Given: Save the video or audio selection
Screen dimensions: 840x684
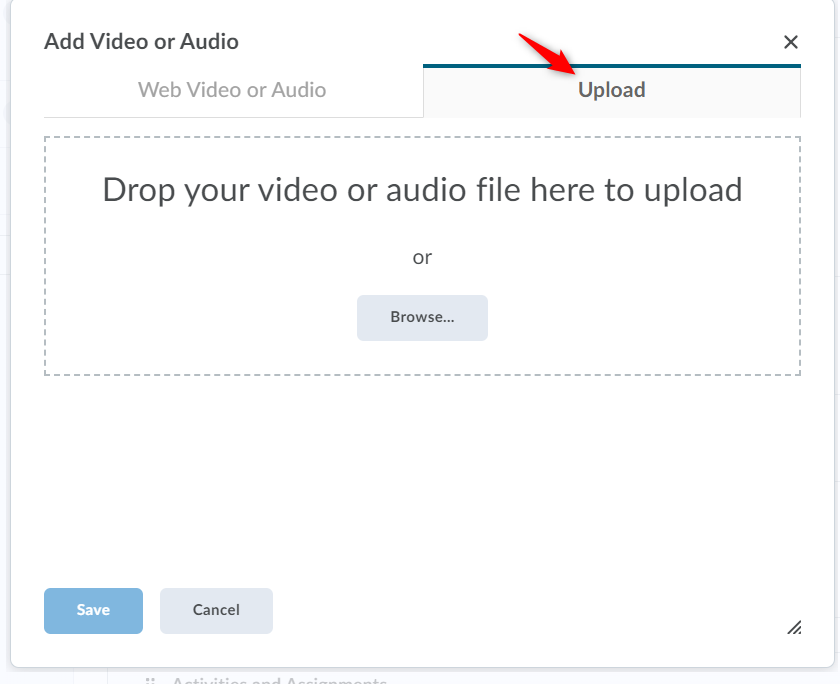Looking at the screenshot, I should [93, 610].
